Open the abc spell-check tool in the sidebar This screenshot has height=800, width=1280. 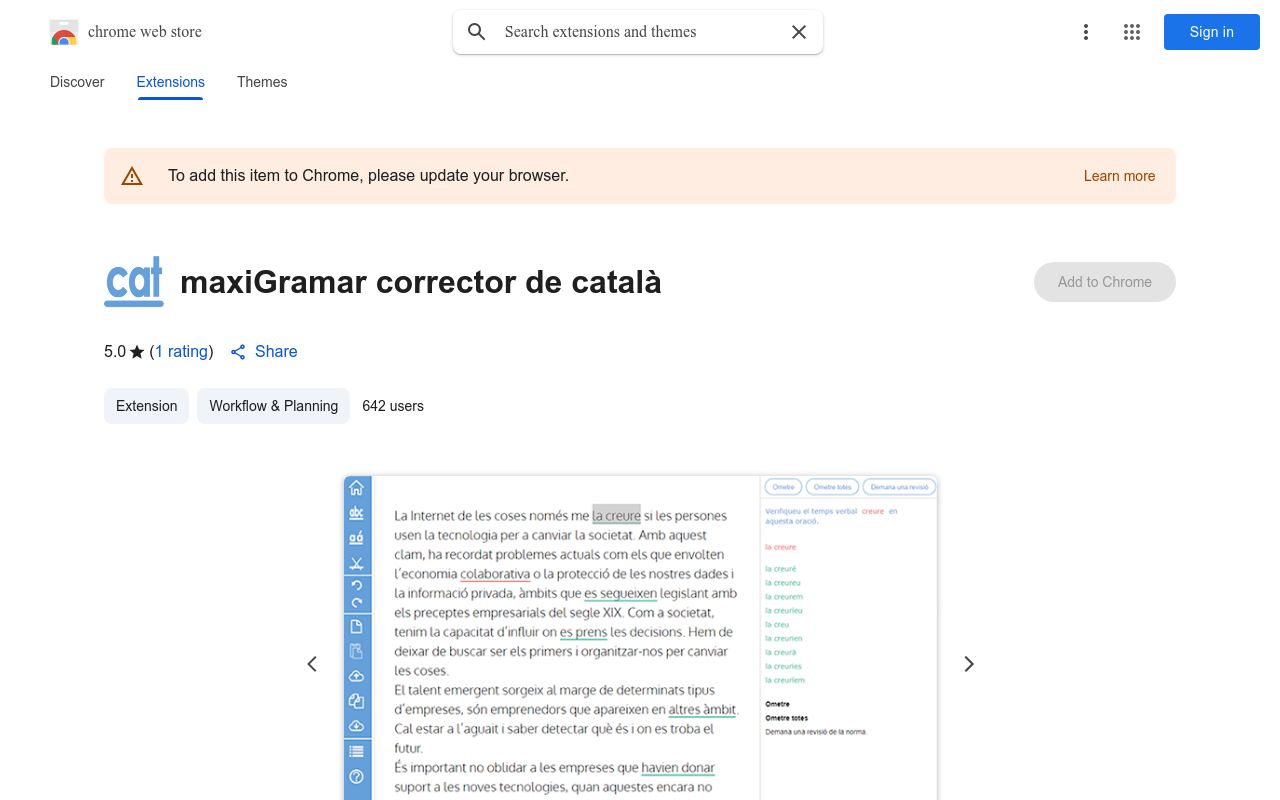pos(357,512)
